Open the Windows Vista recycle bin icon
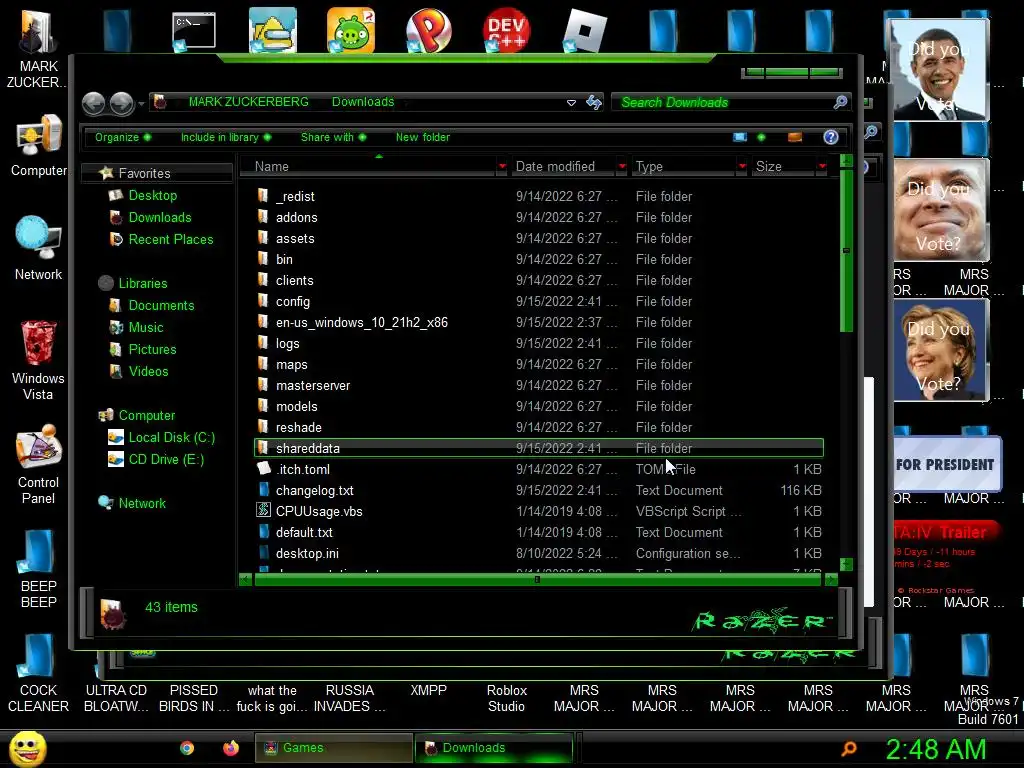 (39, 359)
